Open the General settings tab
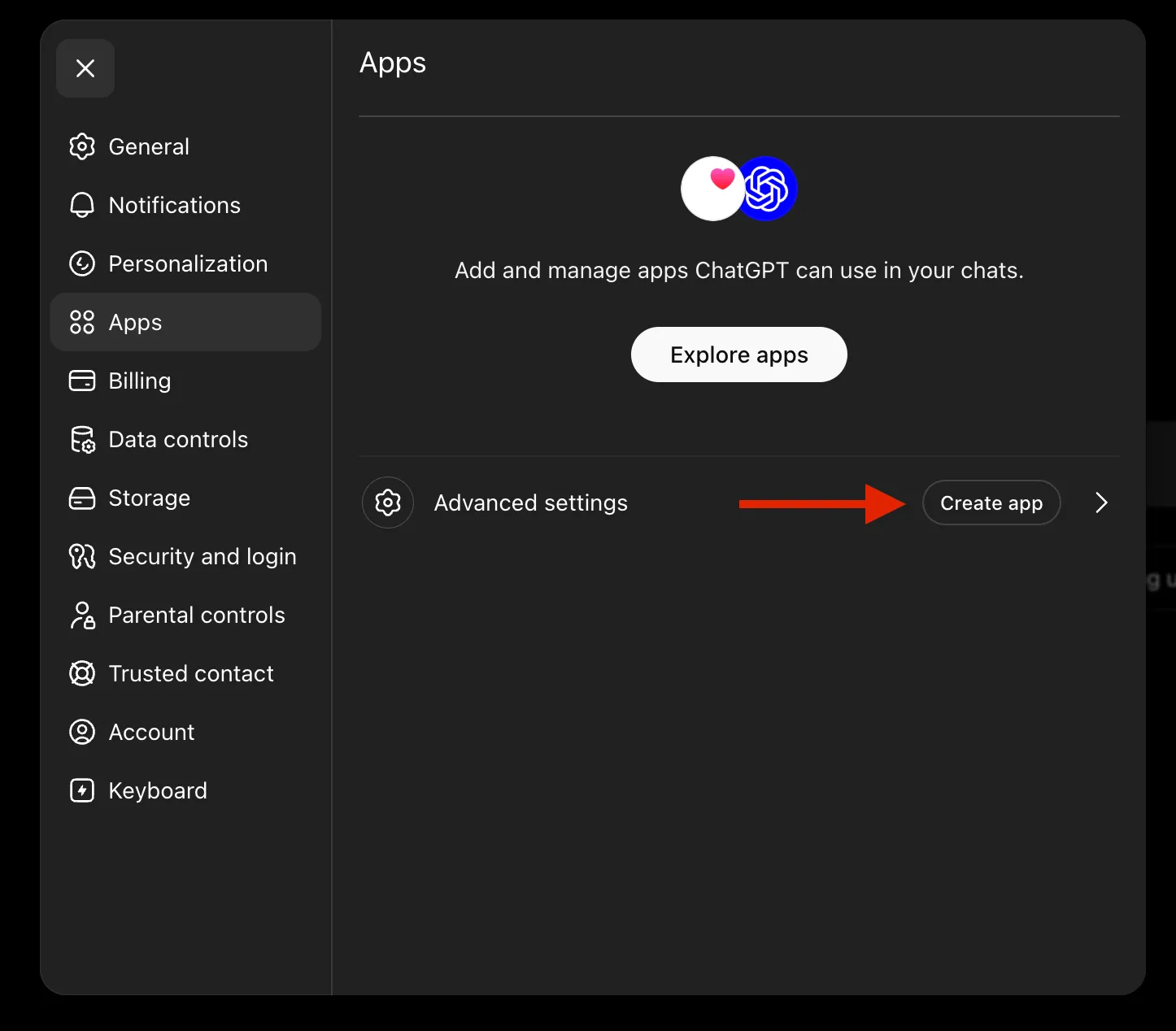The image size is (1176, 1031). pyautogui.click(x=185, y=146)
